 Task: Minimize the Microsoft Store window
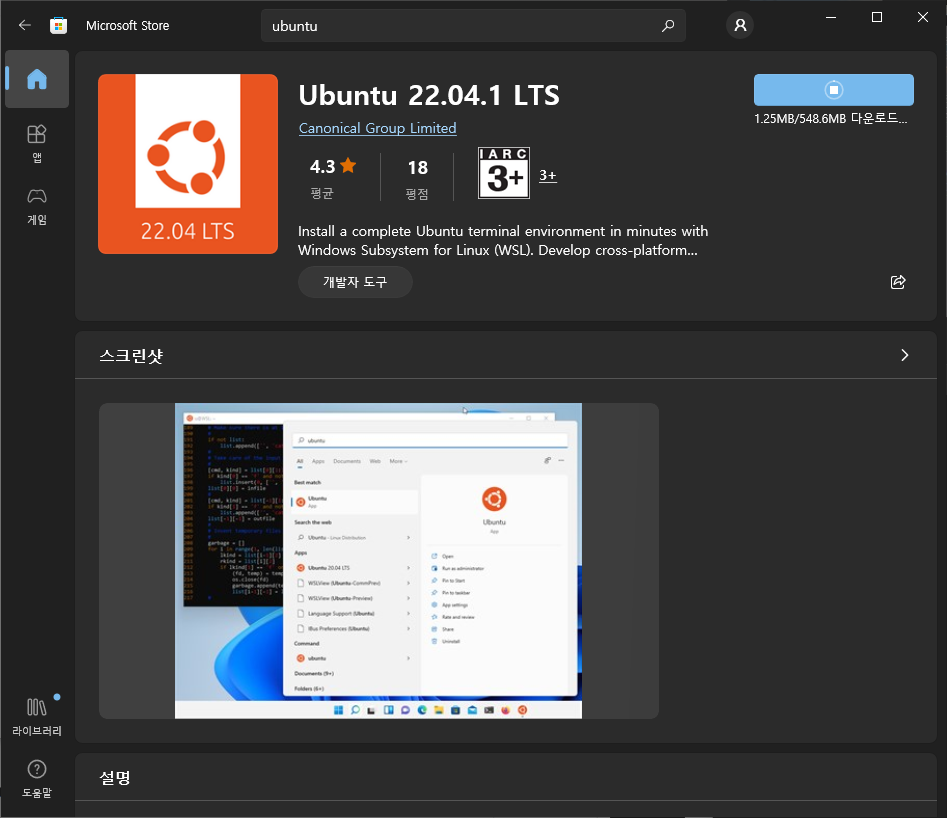click(831, 17)
